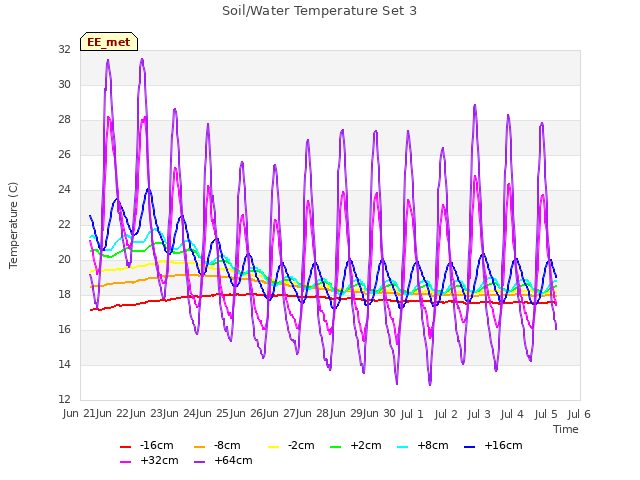Click the purple +64cm legend swatch

[x=200, y=462]
